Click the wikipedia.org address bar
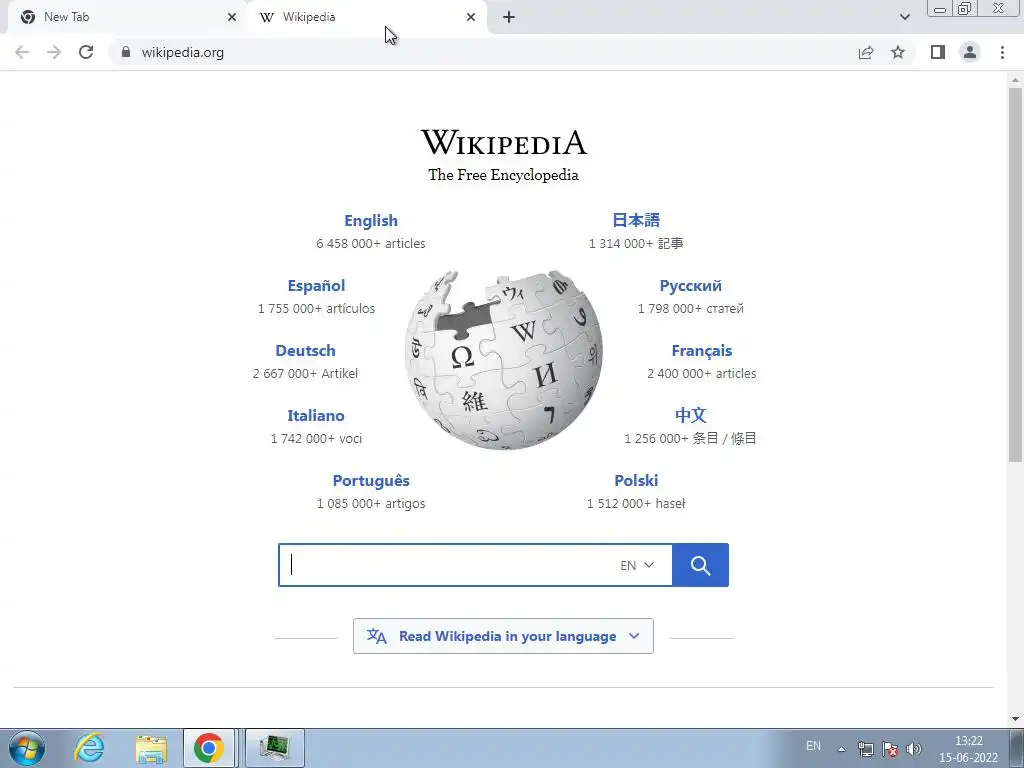The height and width of the screenshot is (768, 1024). 483,52
